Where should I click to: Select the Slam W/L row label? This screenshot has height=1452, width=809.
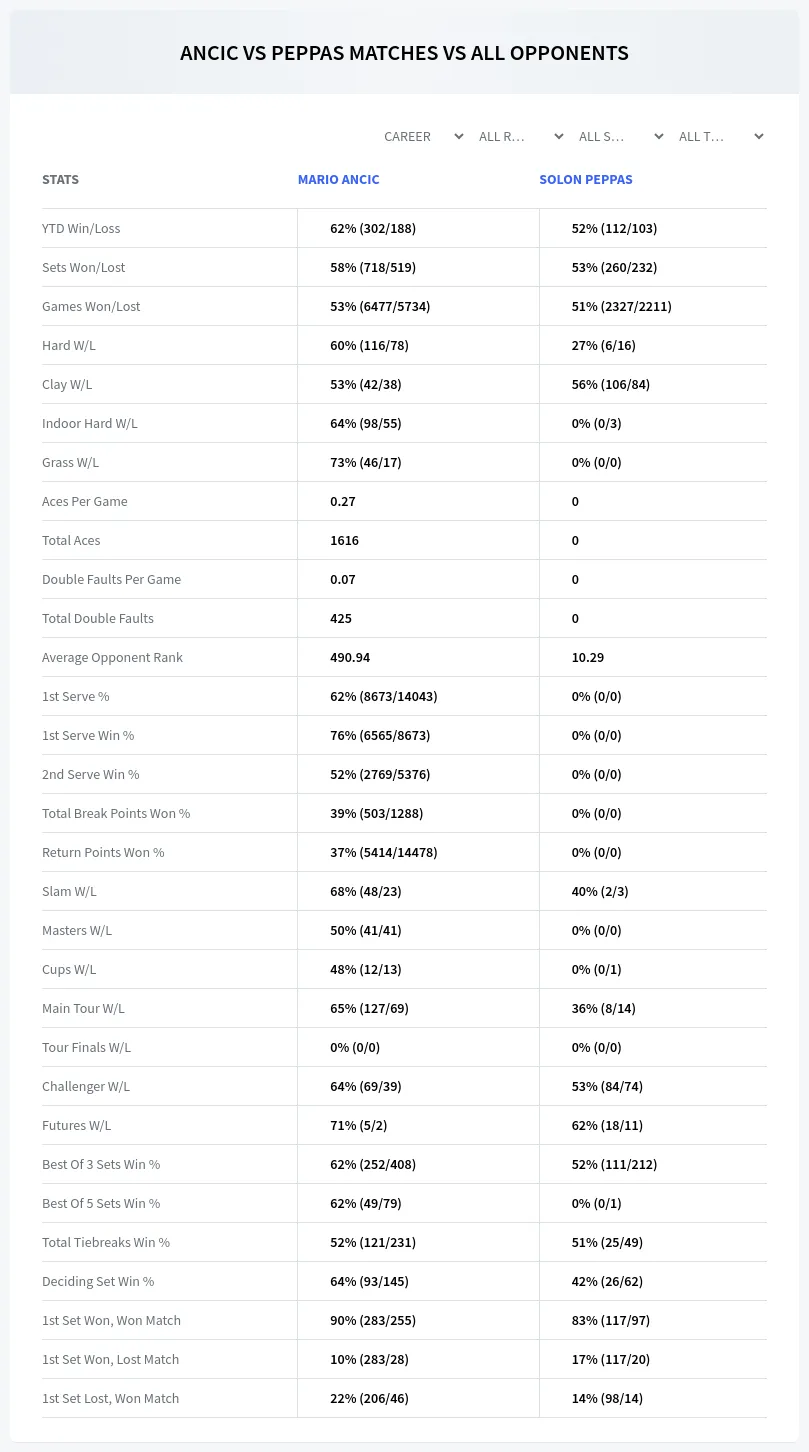(69, 891)
